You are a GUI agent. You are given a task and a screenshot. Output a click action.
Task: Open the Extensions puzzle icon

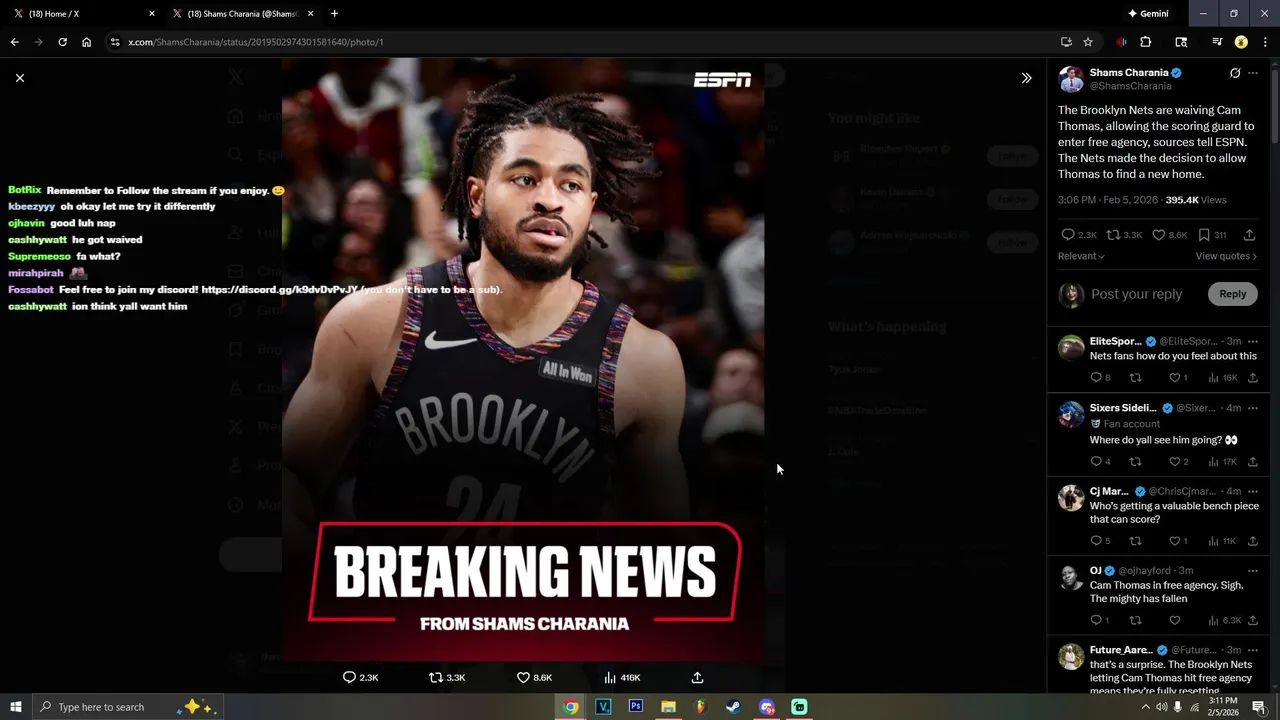(x=1146, y=42)
